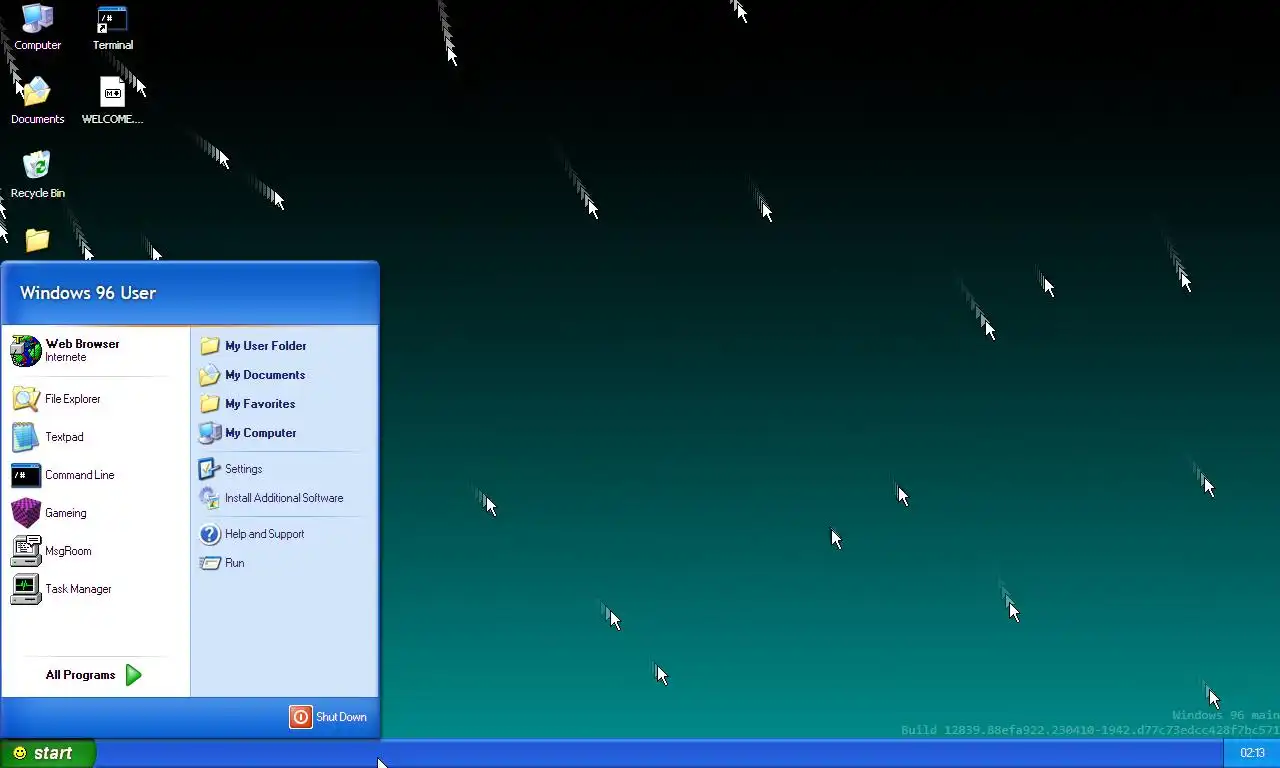
Task: Launch Task Manager menu entry
Action: pos(96,589)
